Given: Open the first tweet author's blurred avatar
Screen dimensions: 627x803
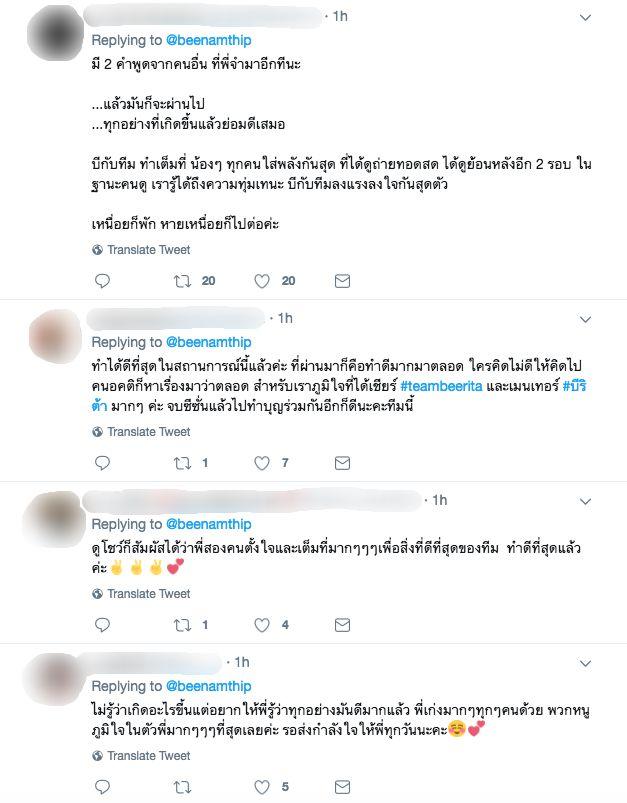Looking at the screenshot, I should point(55,32).
